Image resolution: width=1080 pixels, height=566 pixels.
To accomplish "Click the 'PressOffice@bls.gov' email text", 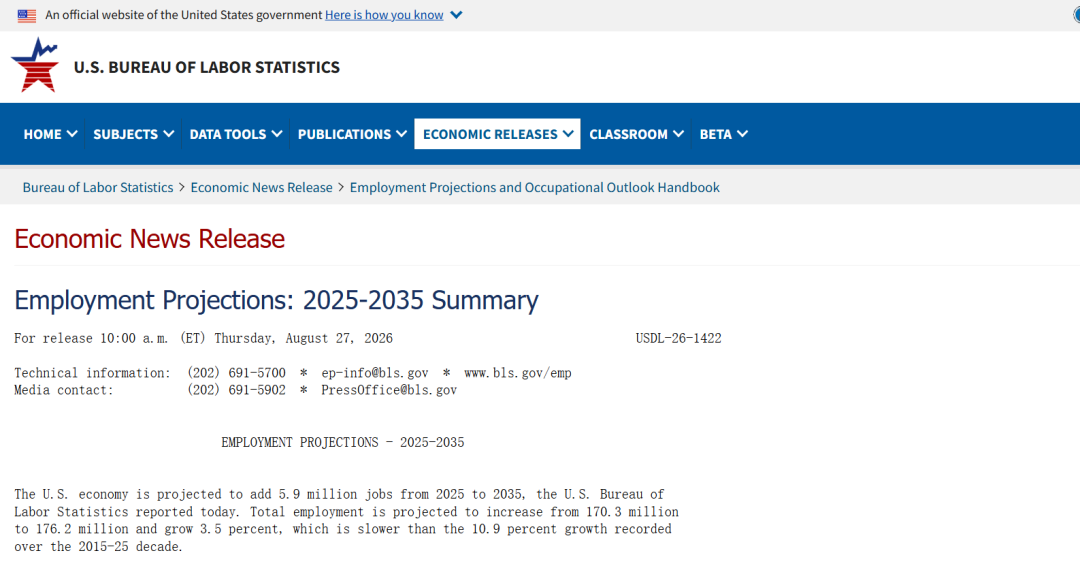I will 388,390.
